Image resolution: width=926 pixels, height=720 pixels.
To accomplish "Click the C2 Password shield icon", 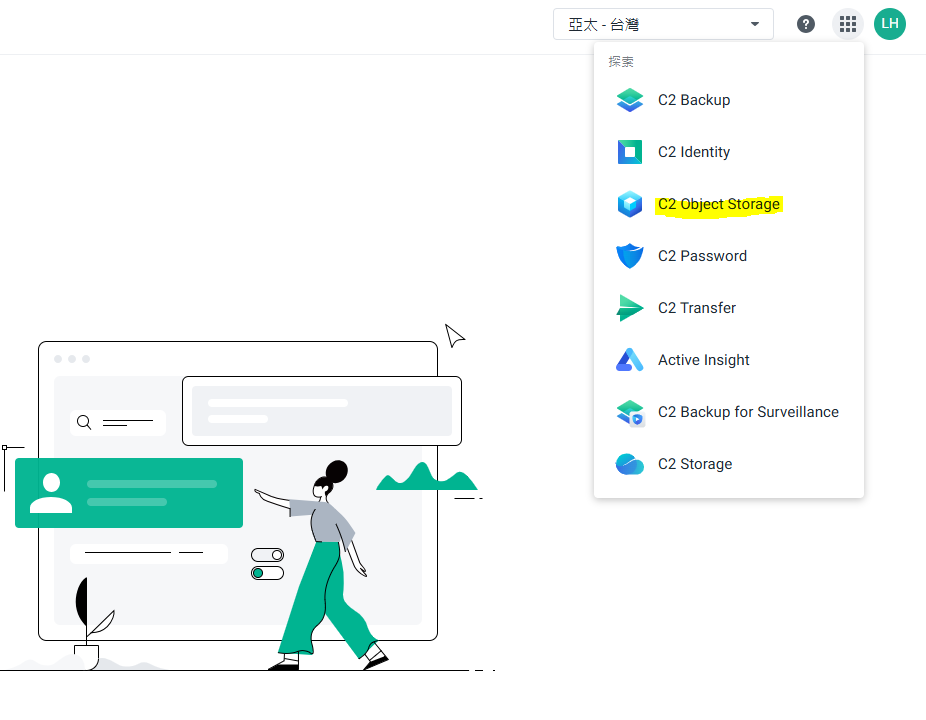I will pos(630,256).
